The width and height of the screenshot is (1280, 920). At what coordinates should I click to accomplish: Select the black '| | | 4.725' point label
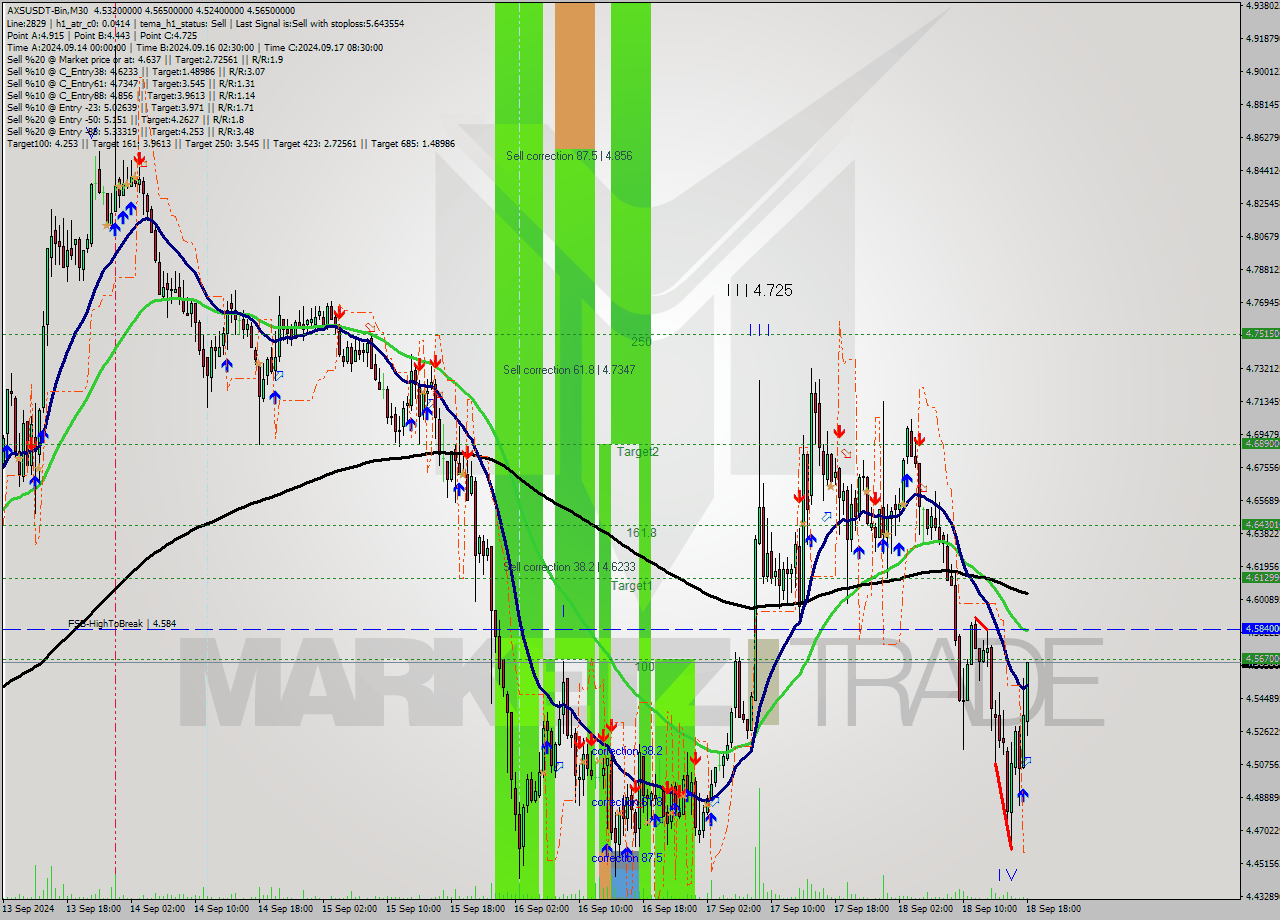pos(760,290)
